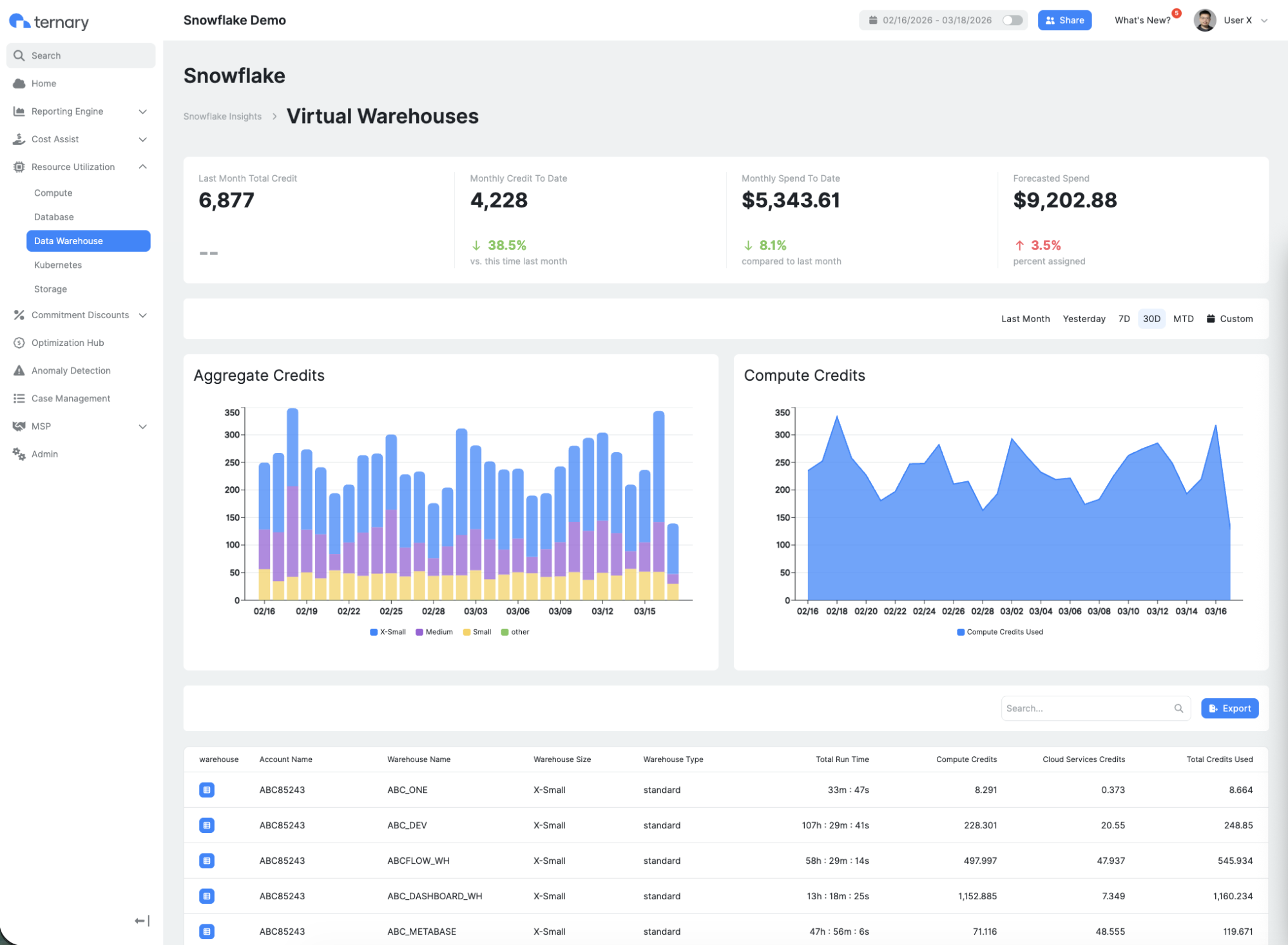The height and width of the screenshot is (945, 1288).
Task: Click Compute Credits Used legend swatch
Action: [961, 632]
